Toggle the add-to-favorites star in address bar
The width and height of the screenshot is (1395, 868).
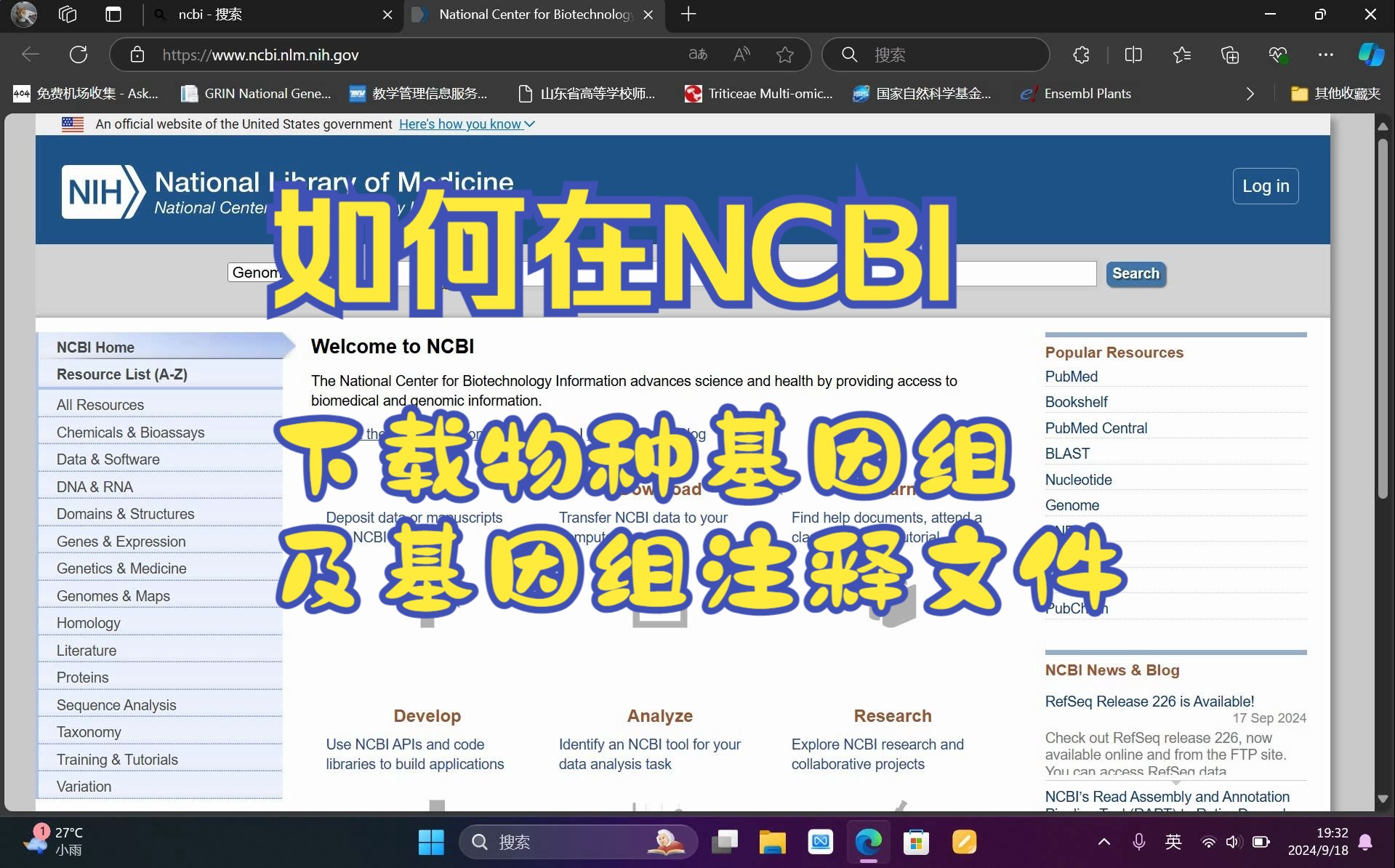pyautogui.click(x=785, y=55)
